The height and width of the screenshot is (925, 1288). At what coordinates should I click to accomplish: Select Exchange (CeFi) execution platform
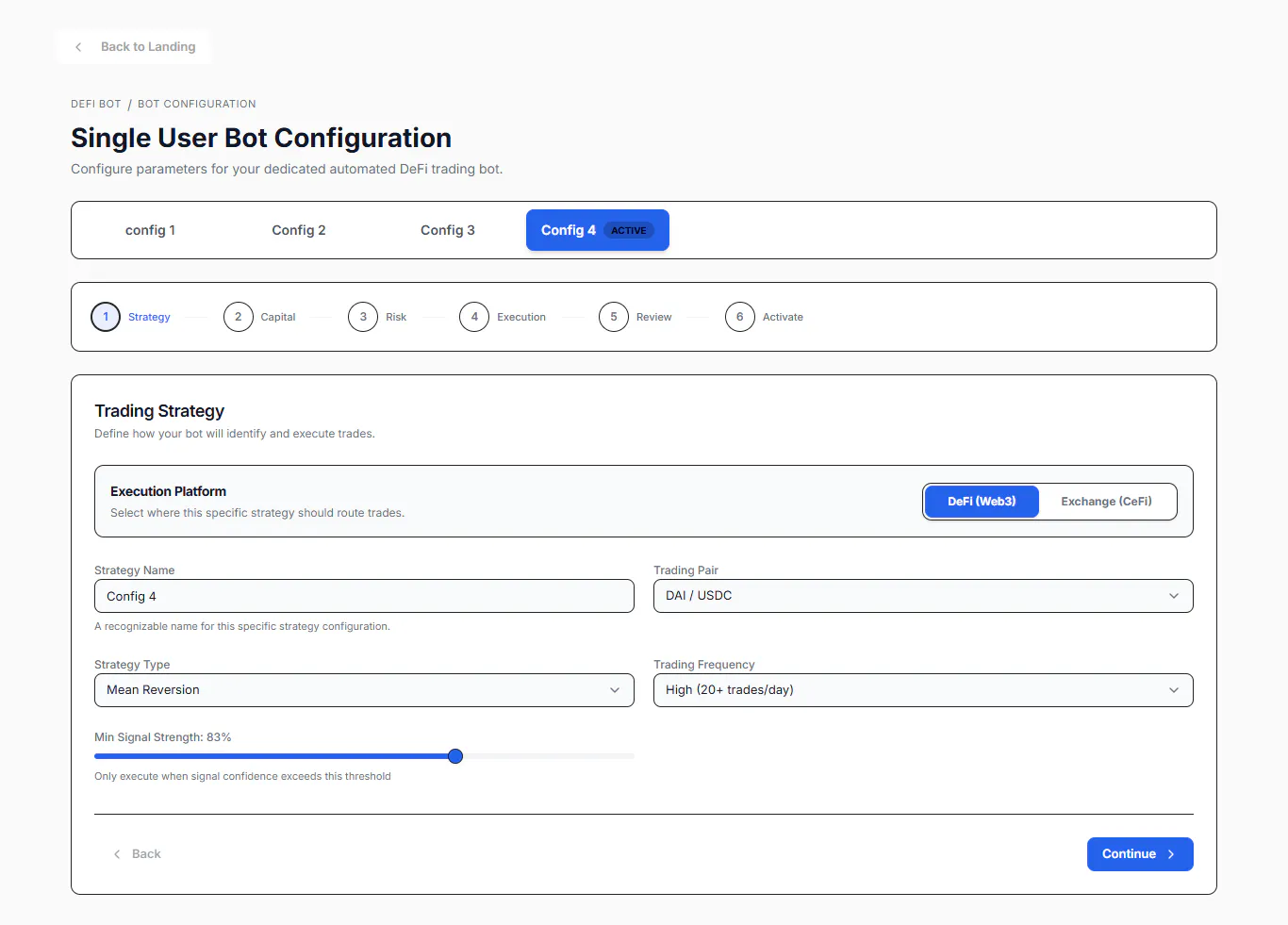(x=1107, y=502)
